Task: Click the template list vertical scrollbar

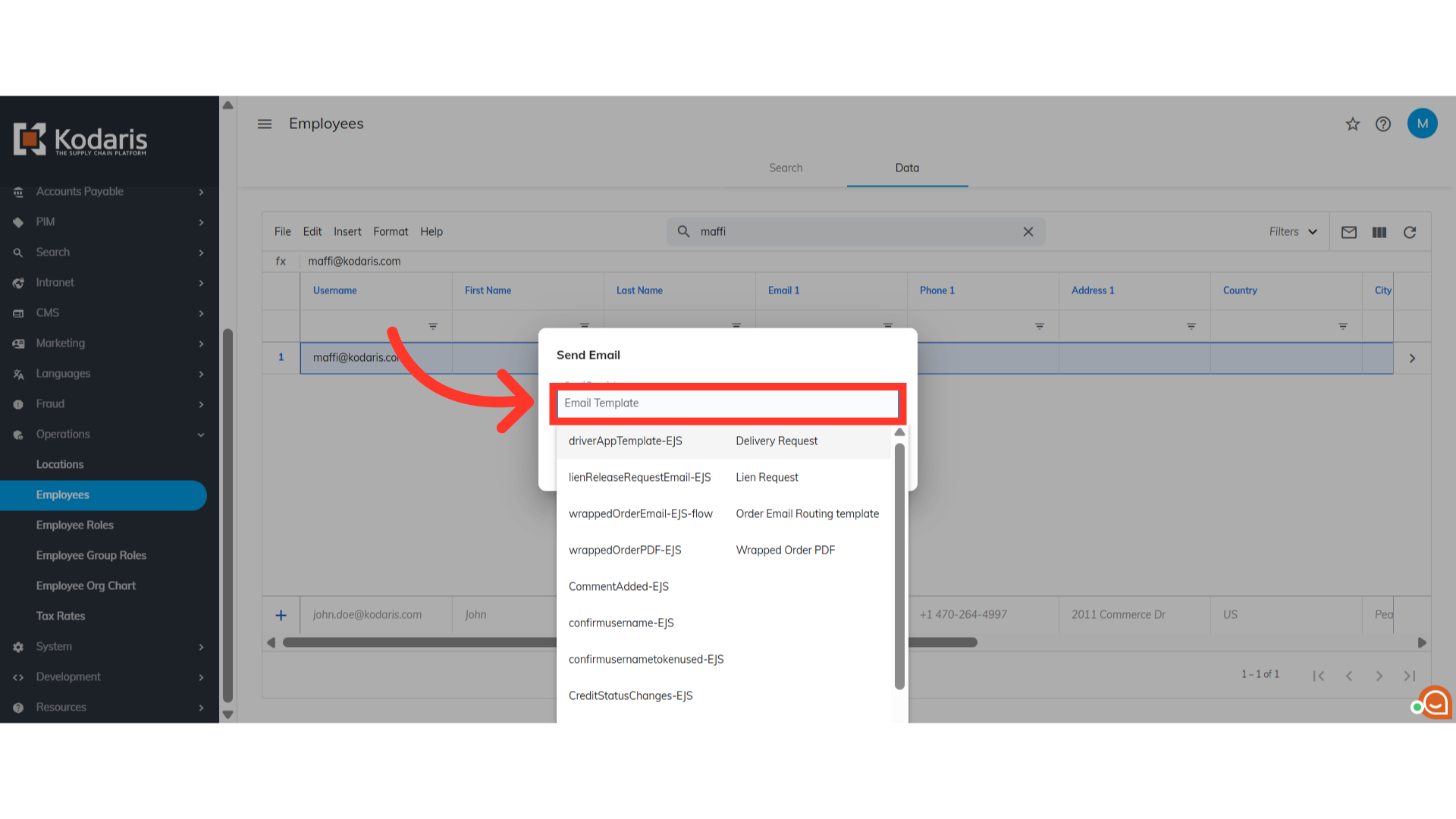Action: 899,565
